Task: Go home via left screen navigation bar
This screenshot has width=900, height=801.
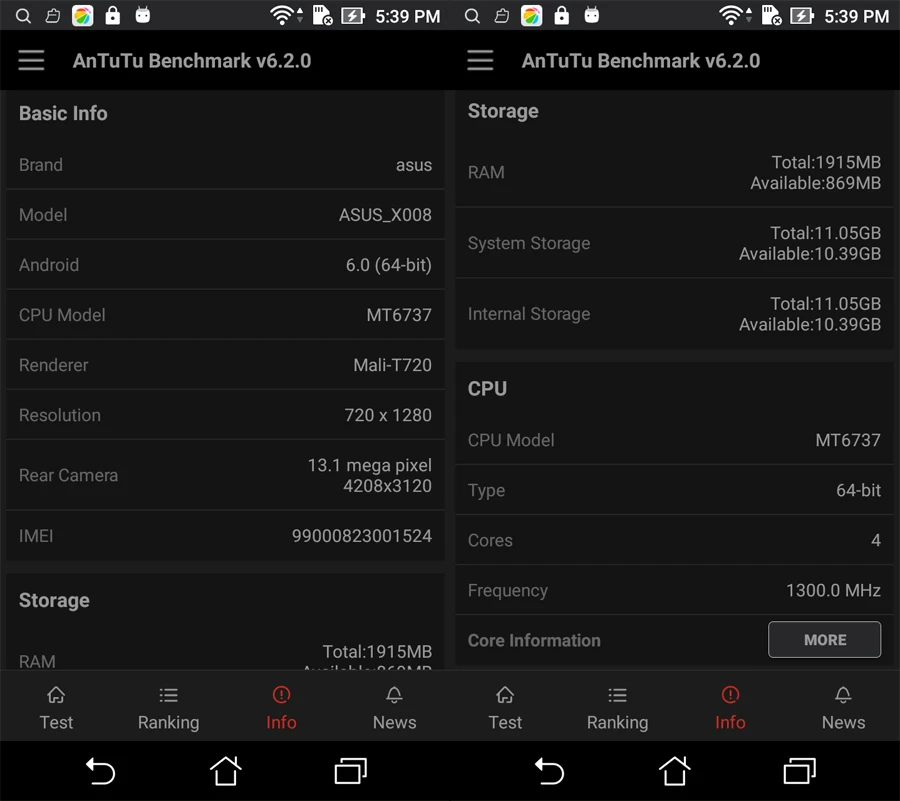Action: coord(225,771)
